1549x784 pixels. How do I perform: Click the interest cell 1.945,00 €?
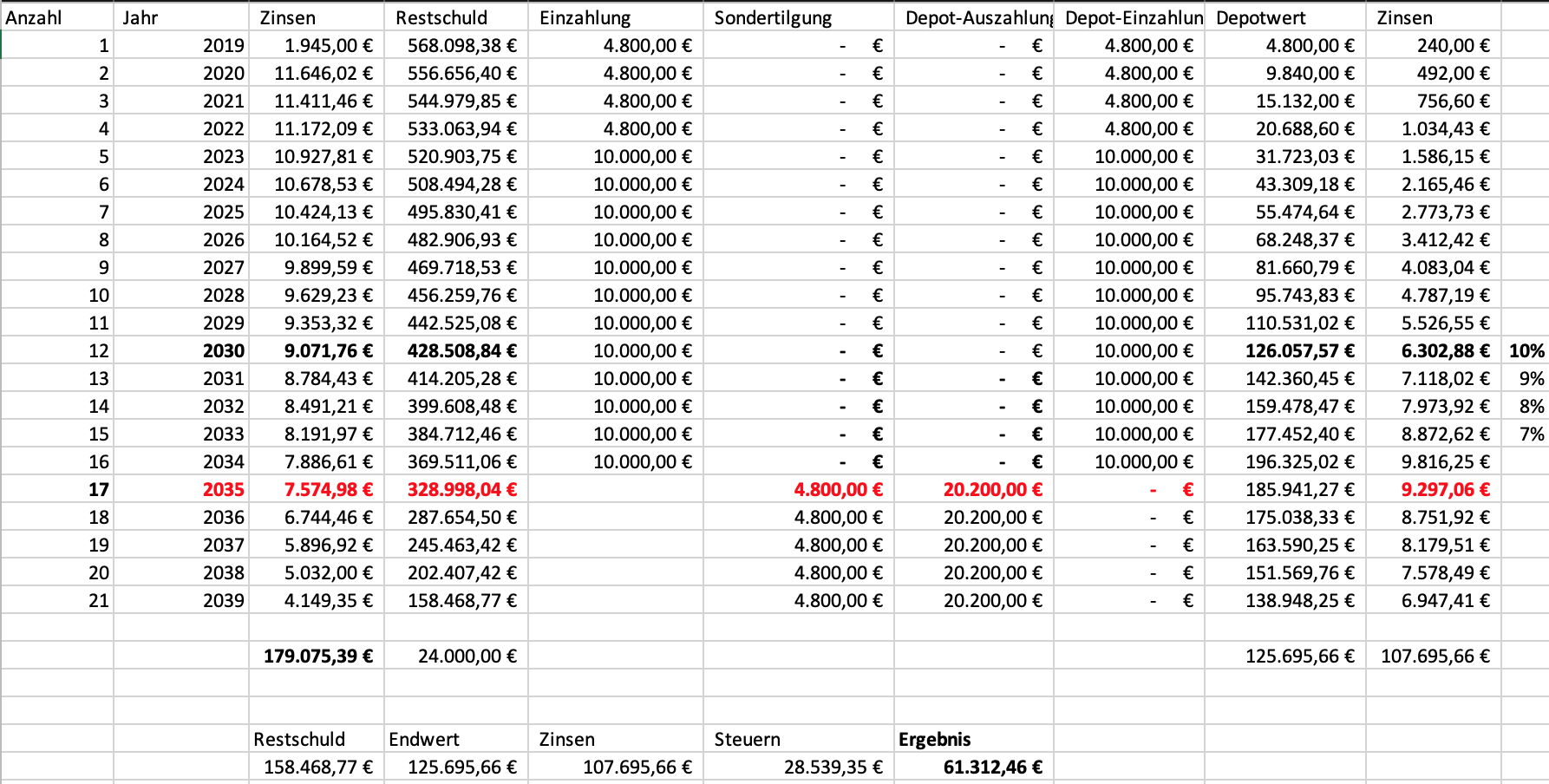pos(317,45)
